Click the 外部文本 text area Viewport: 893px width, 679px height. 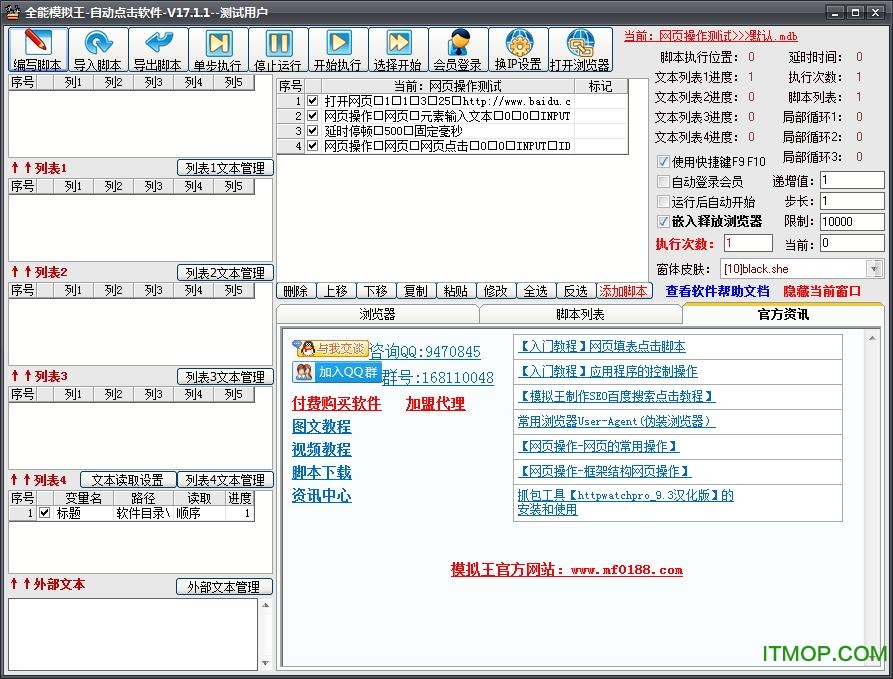point(133,634)
